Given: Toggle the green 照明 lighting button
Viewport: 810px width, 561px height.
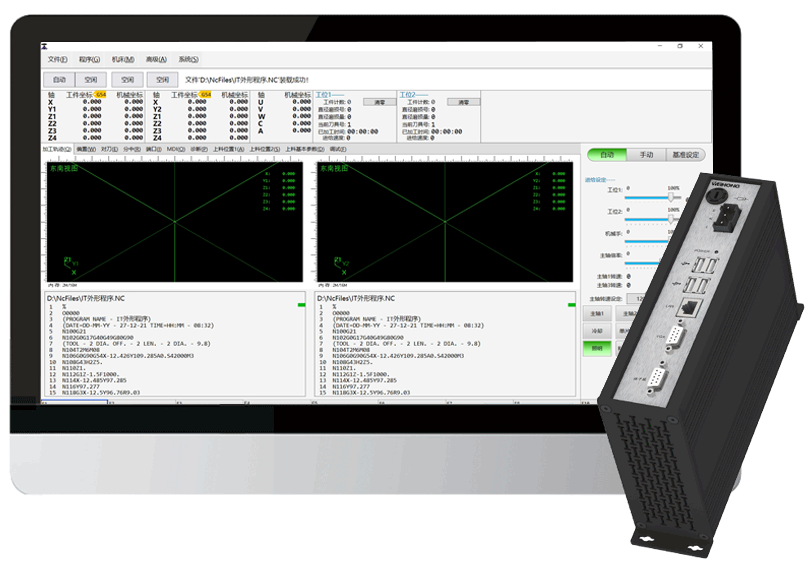Looking at the screenshot, I should (595, 348).
